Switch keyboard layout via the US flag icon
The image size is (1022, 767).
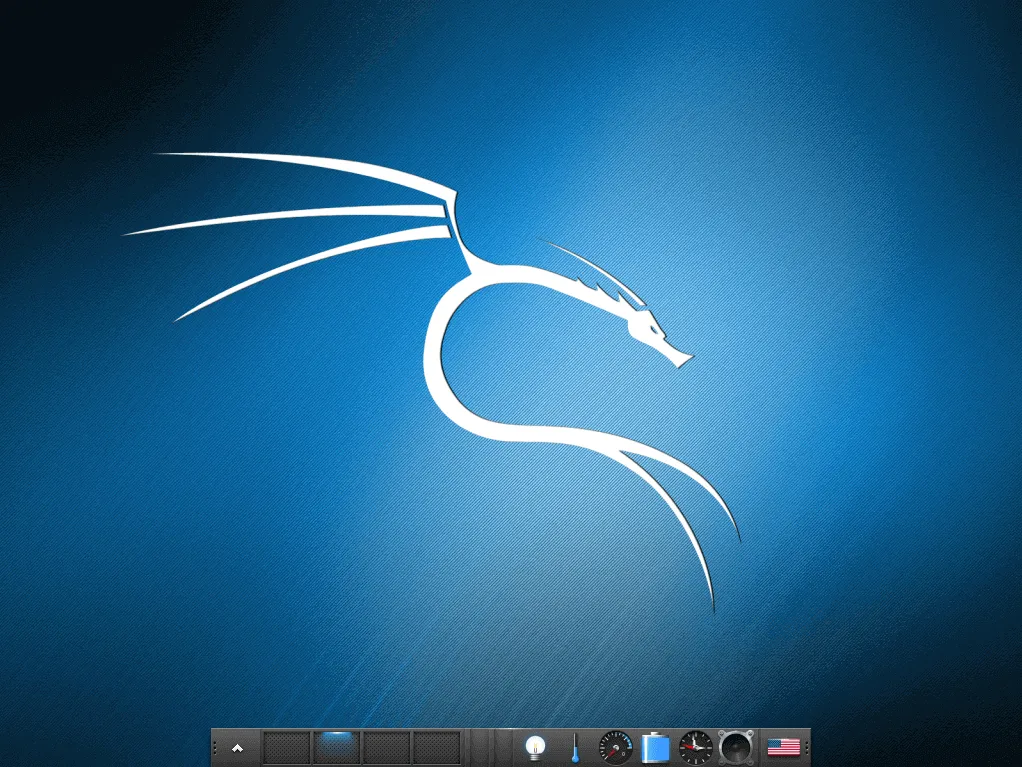[x=782, y=748]
